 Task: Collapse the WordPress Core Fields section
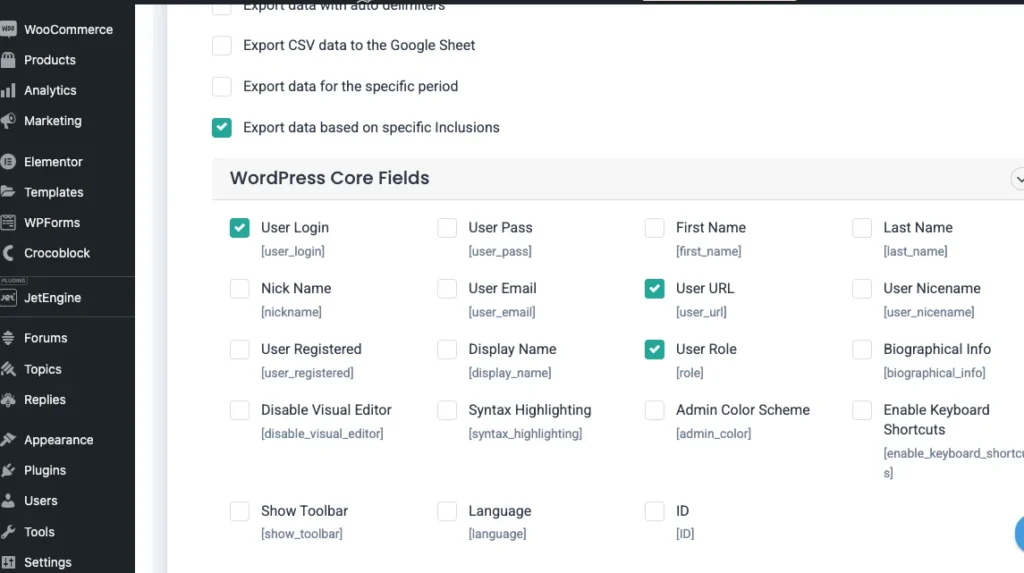[x=1018, y=179]
